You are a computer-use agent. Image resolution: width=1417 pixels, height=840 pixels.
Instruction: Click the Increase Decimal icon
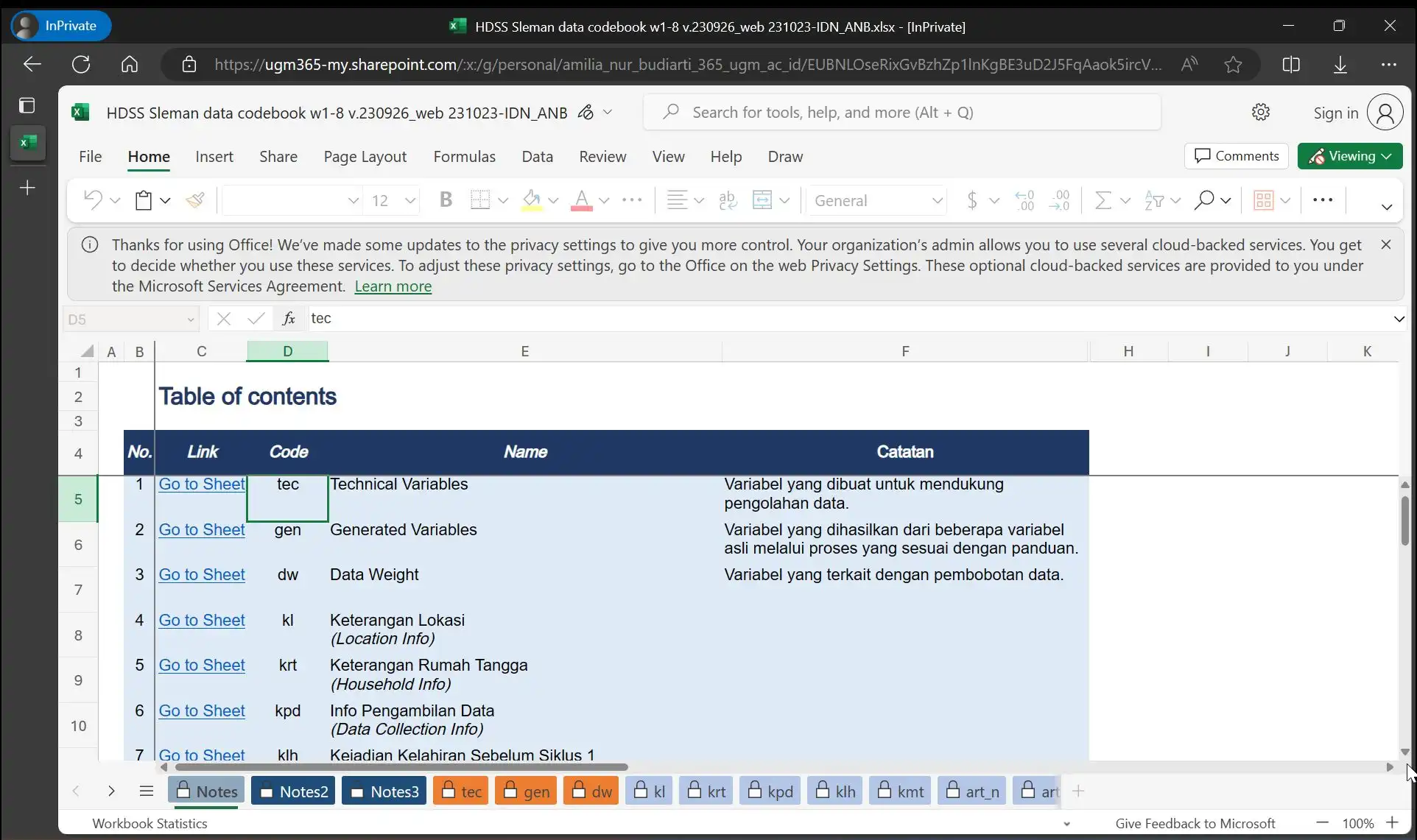(x=1024, y=200)
